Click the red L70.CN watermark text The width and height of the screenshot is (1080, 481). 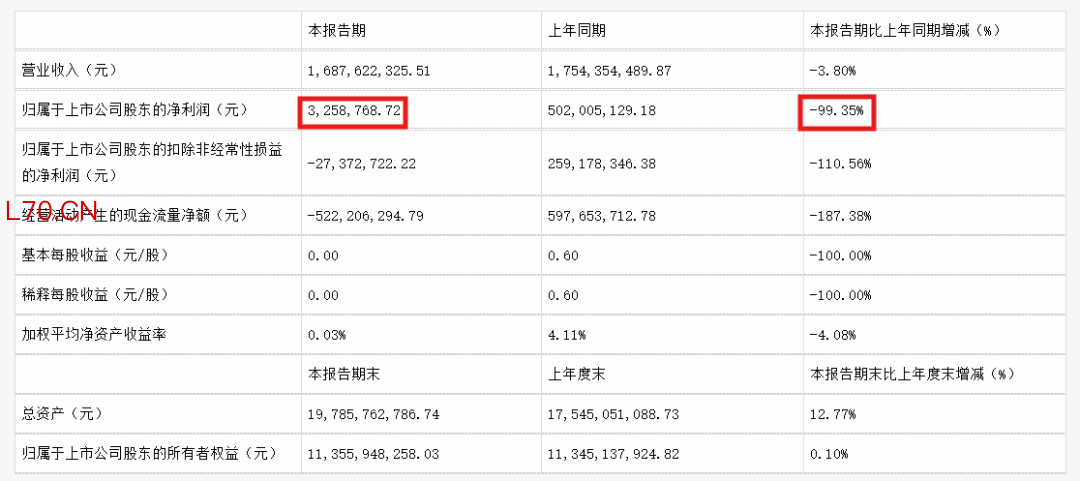[x=51, y=212]
